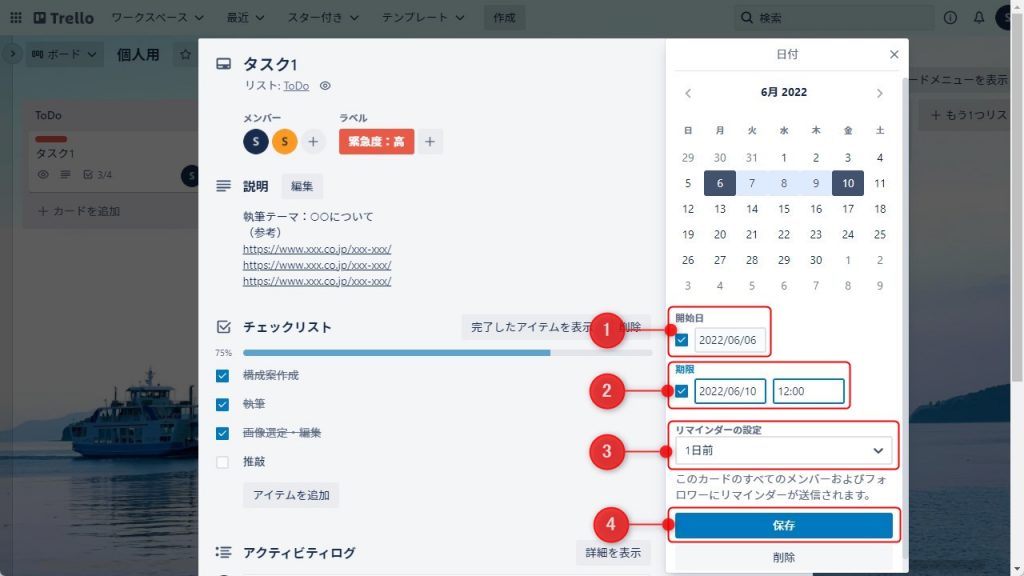
Task: Go to previous month in calendar
Action: [688, 93]
